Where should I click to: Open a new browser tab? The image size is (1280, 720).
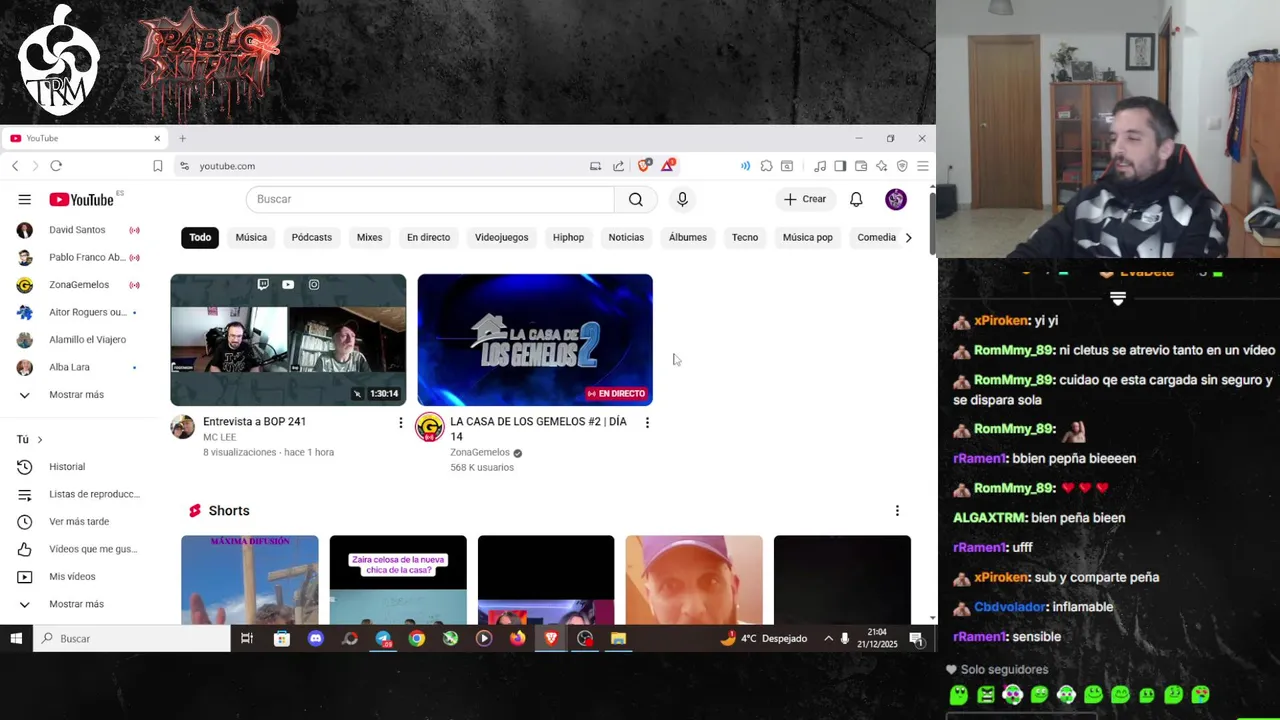tap(182, 138)
